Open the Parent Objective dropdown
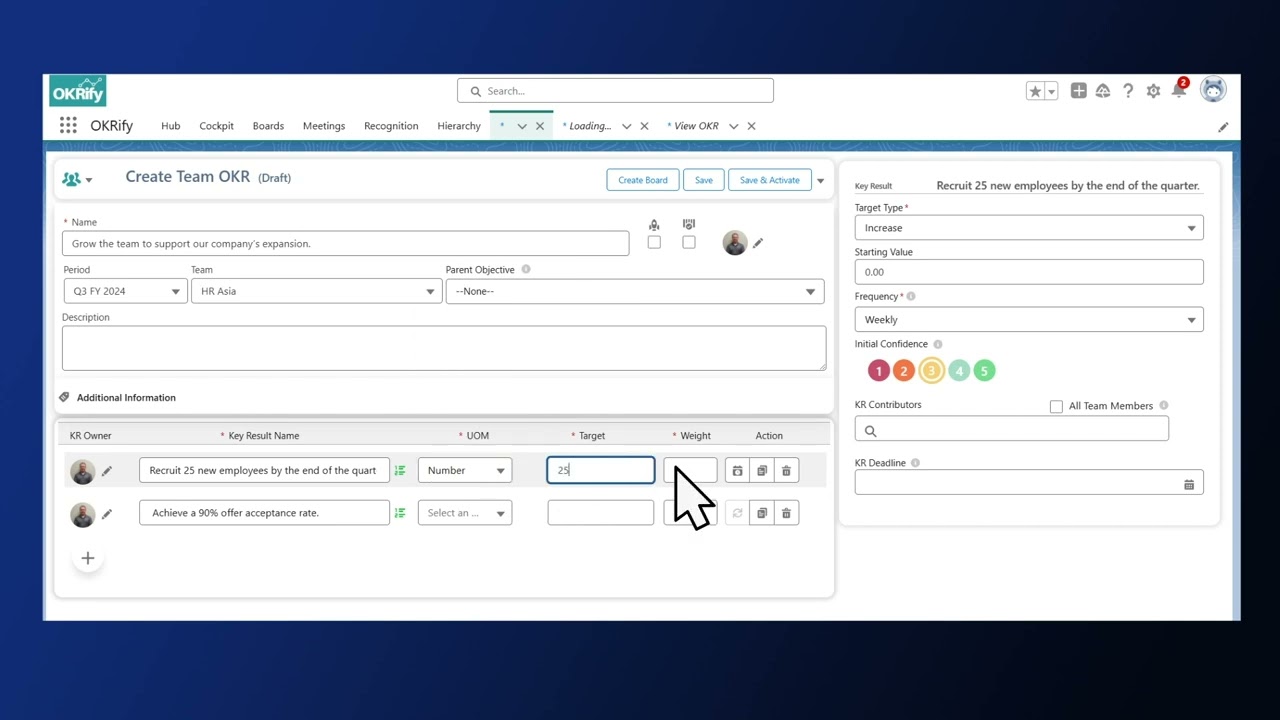 pos(635,291)
